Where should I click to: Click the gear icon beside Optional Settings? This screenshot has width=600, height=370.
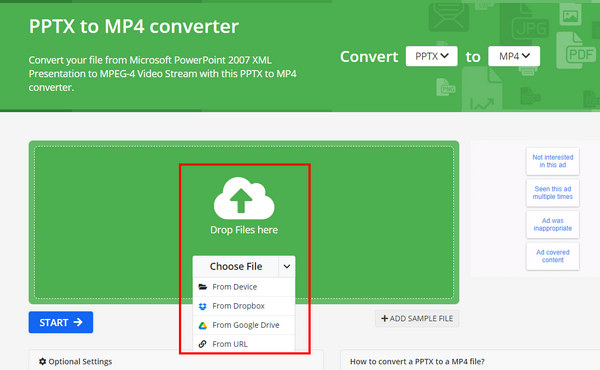(x=42, y=361)
